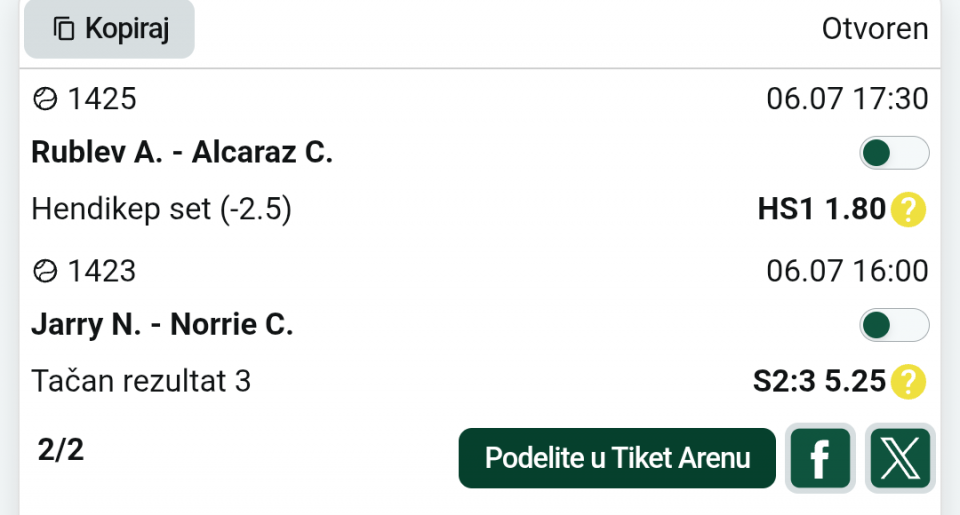The image size is (960, 515).
Task: Click the 2/2 selections counter
Action: click(60, 450)
